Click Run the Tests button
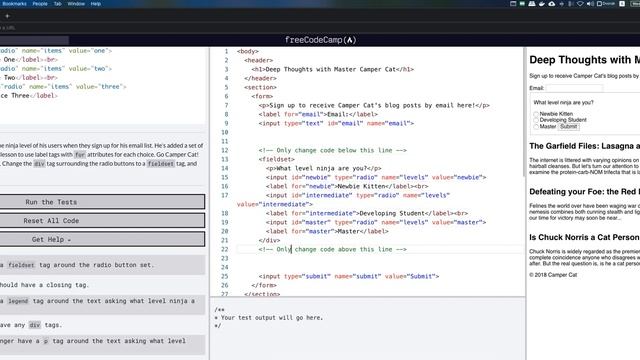The width and height of the screenshot is (640, 360). click(102, 202)
